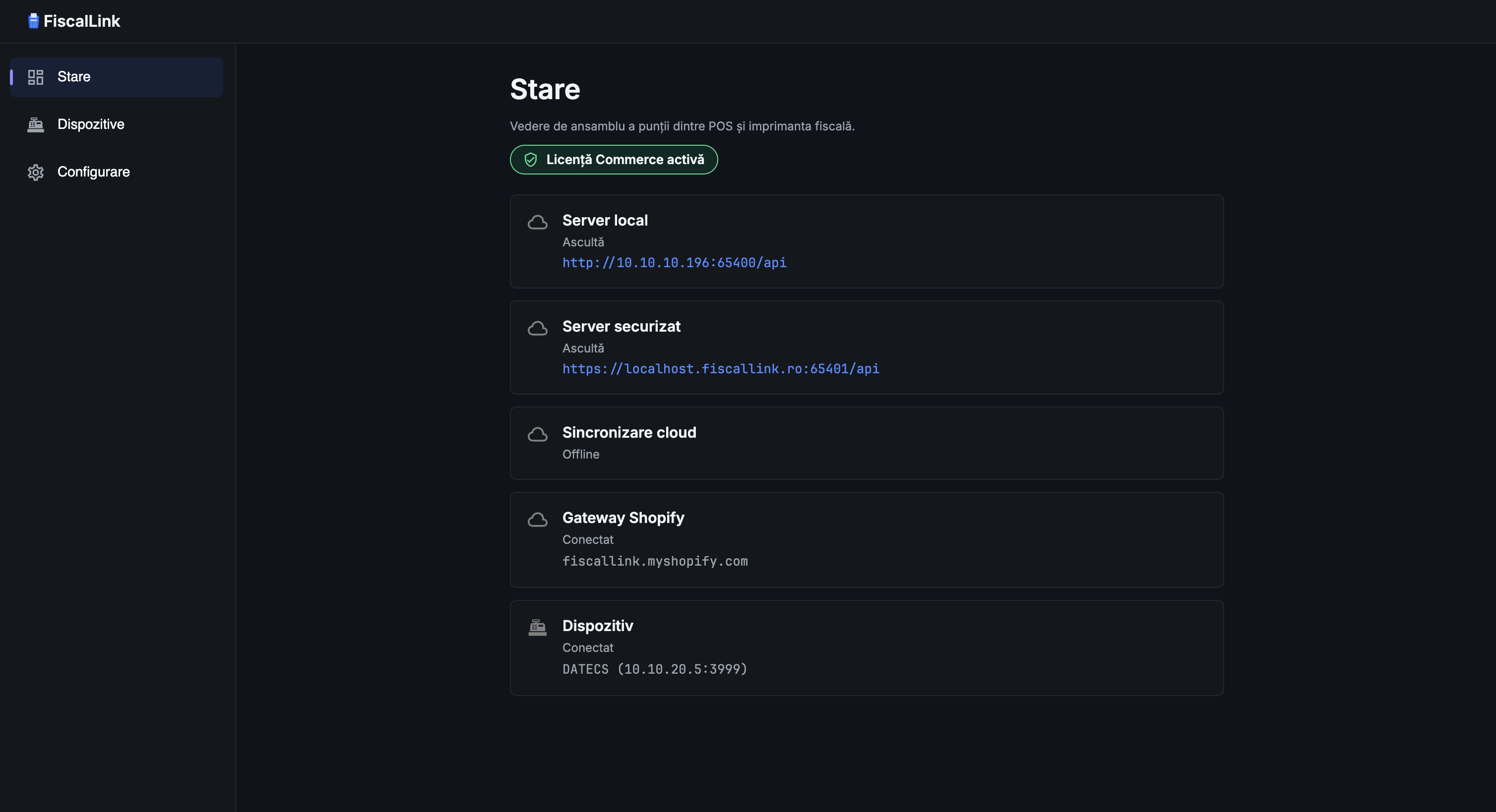Click the FiscalLink brand name
The image size is (1496, 812).
click(x=82, y=21)
